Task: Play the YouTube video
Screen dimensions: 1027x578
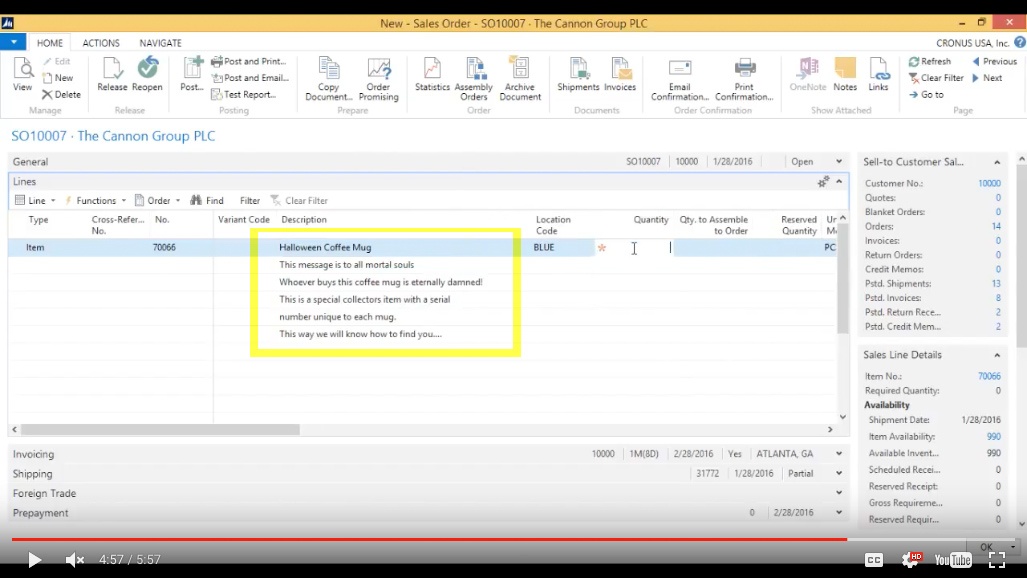Action: click(34, 560)
